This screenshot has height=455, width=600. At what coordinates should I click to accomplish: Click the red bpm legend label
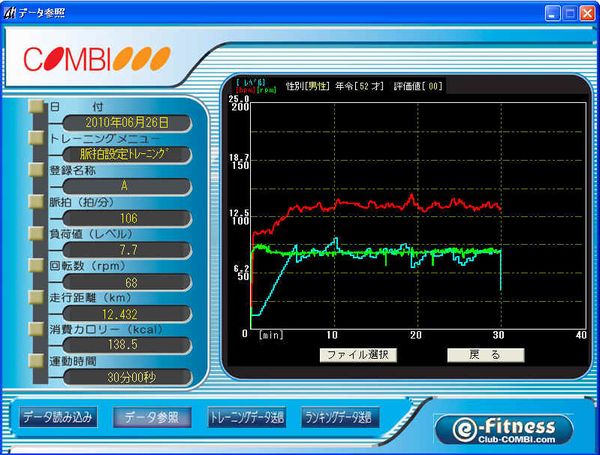[246, 90]
